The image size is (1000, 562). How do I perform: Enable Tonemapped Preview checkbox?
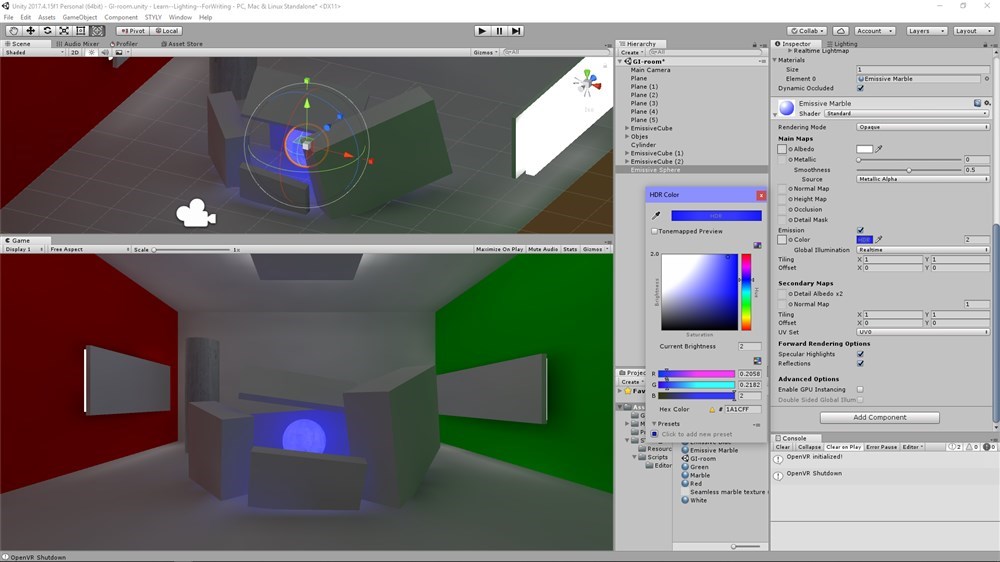(x=654, y=231)
